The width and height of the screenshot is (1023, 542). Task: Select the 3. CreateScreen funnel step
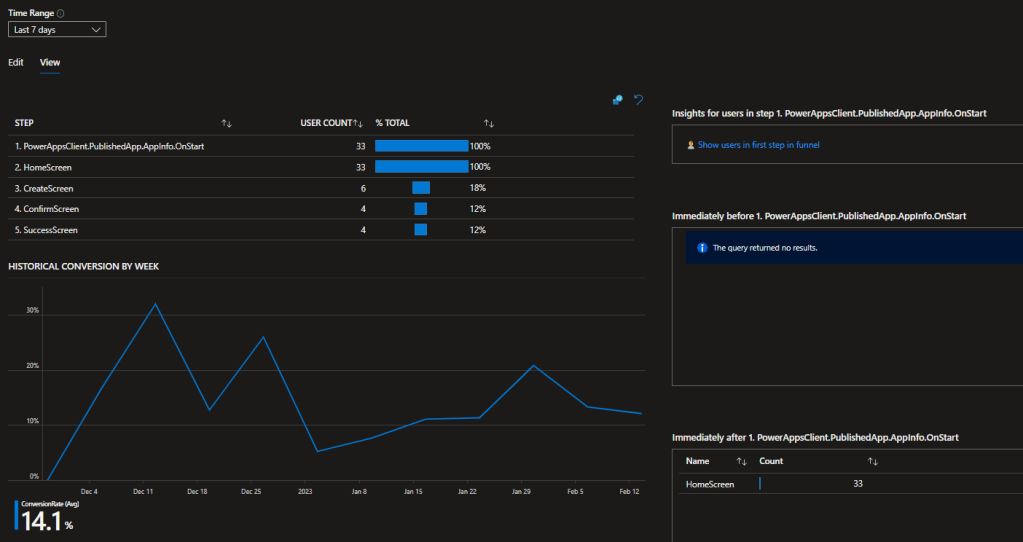point(44,188)
